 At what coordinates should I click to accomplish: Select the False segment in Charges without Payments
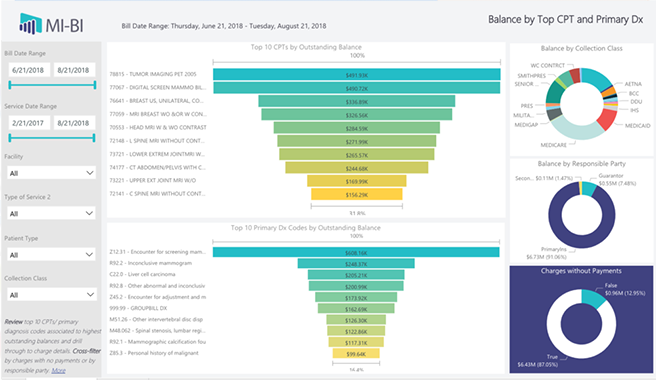point(592,297)
